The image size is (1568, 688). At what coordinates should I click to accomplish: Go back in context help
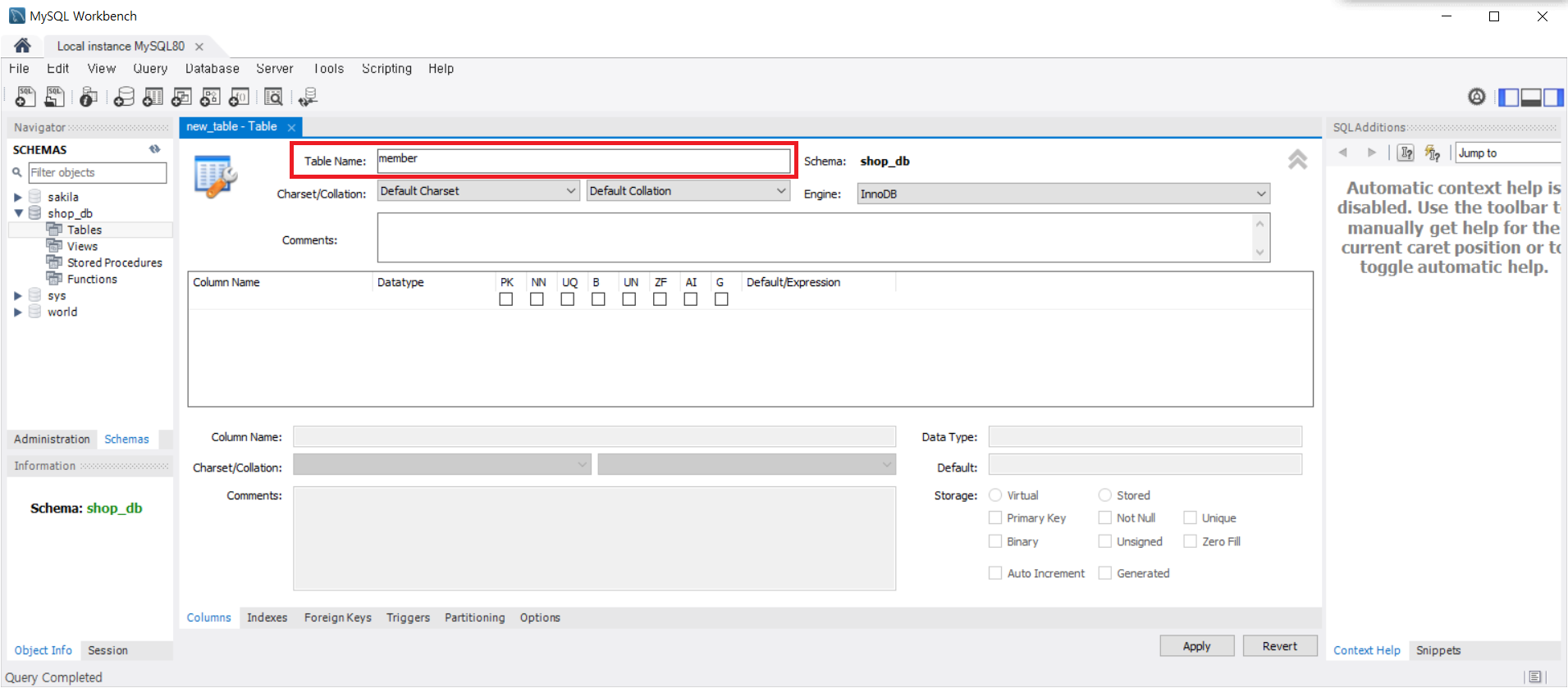(x=1343, y=153)
